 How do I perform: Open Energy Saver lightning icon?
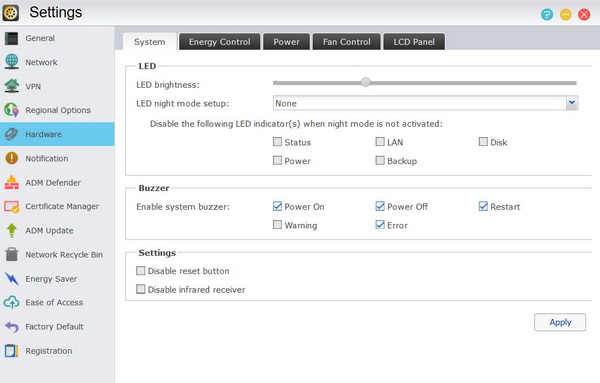click(x=11, y=279)
